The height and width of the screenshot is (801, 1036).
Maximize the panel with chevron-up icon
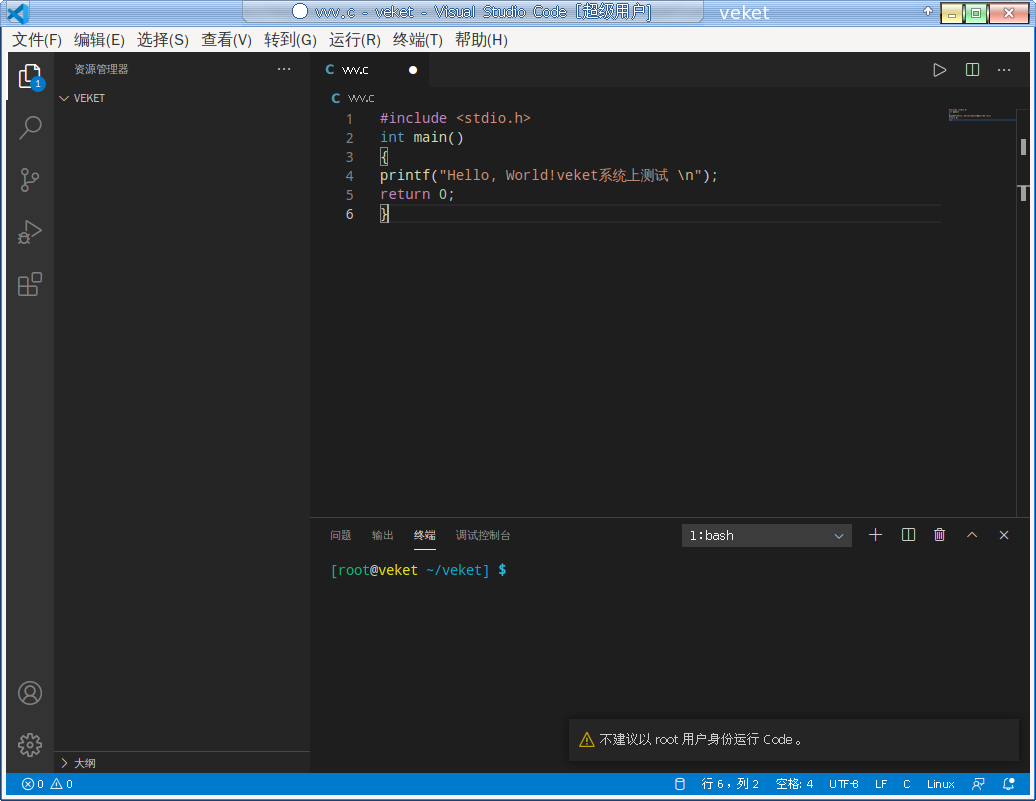tap(972, 535)
